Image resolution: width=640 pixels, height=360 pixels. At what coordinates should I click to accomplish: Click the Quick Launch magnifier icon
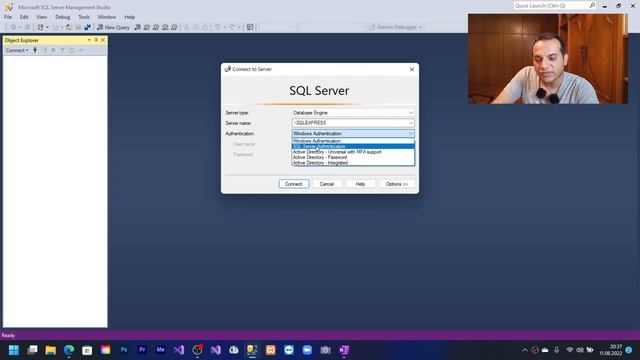pos(592,5)
